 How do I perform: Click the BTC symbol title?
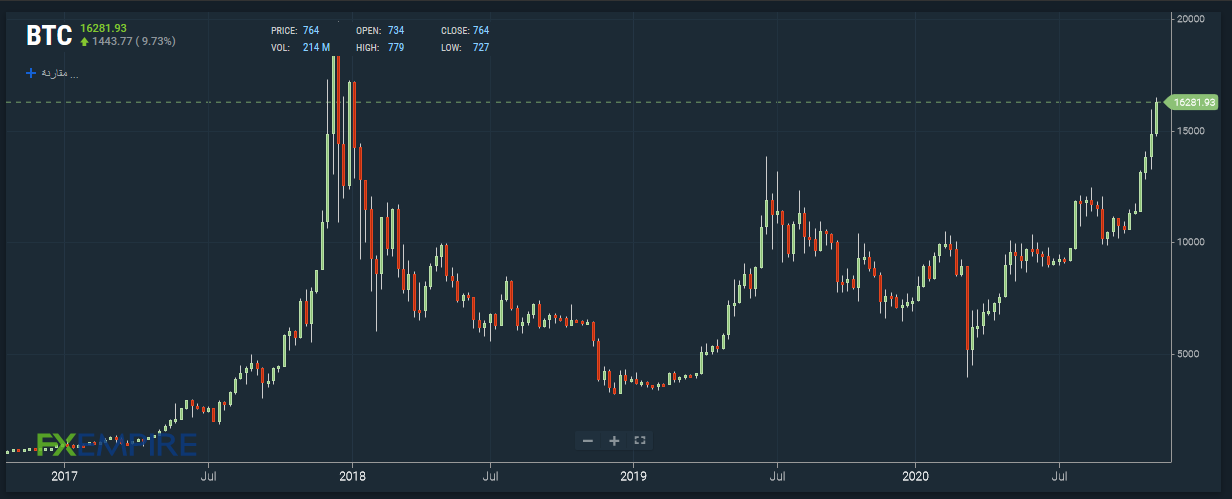49,36
